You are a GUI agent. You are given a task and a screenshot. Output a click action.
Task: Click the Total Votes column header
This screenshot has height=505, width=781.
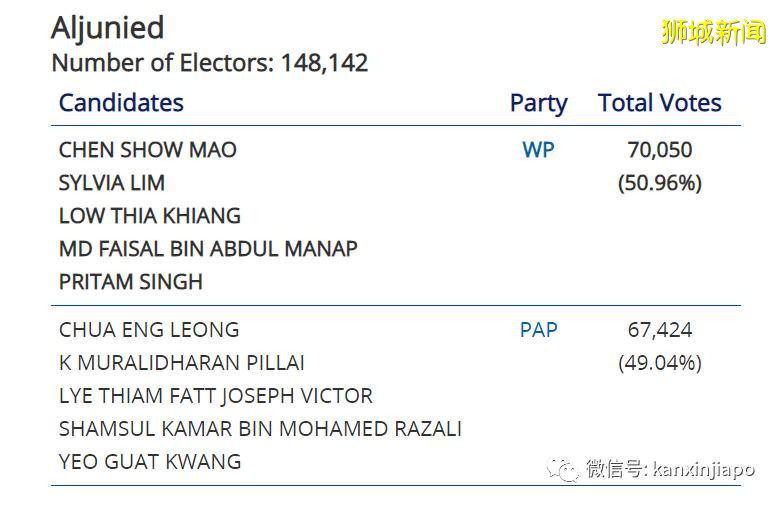tap(659, 103)
